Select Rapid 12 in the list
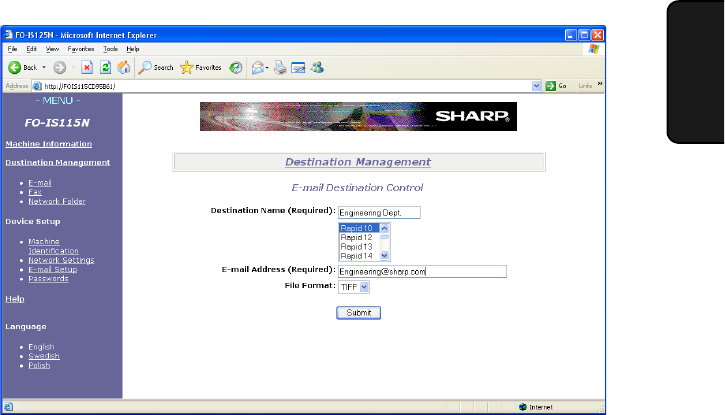725x415 pixels. 357,237
